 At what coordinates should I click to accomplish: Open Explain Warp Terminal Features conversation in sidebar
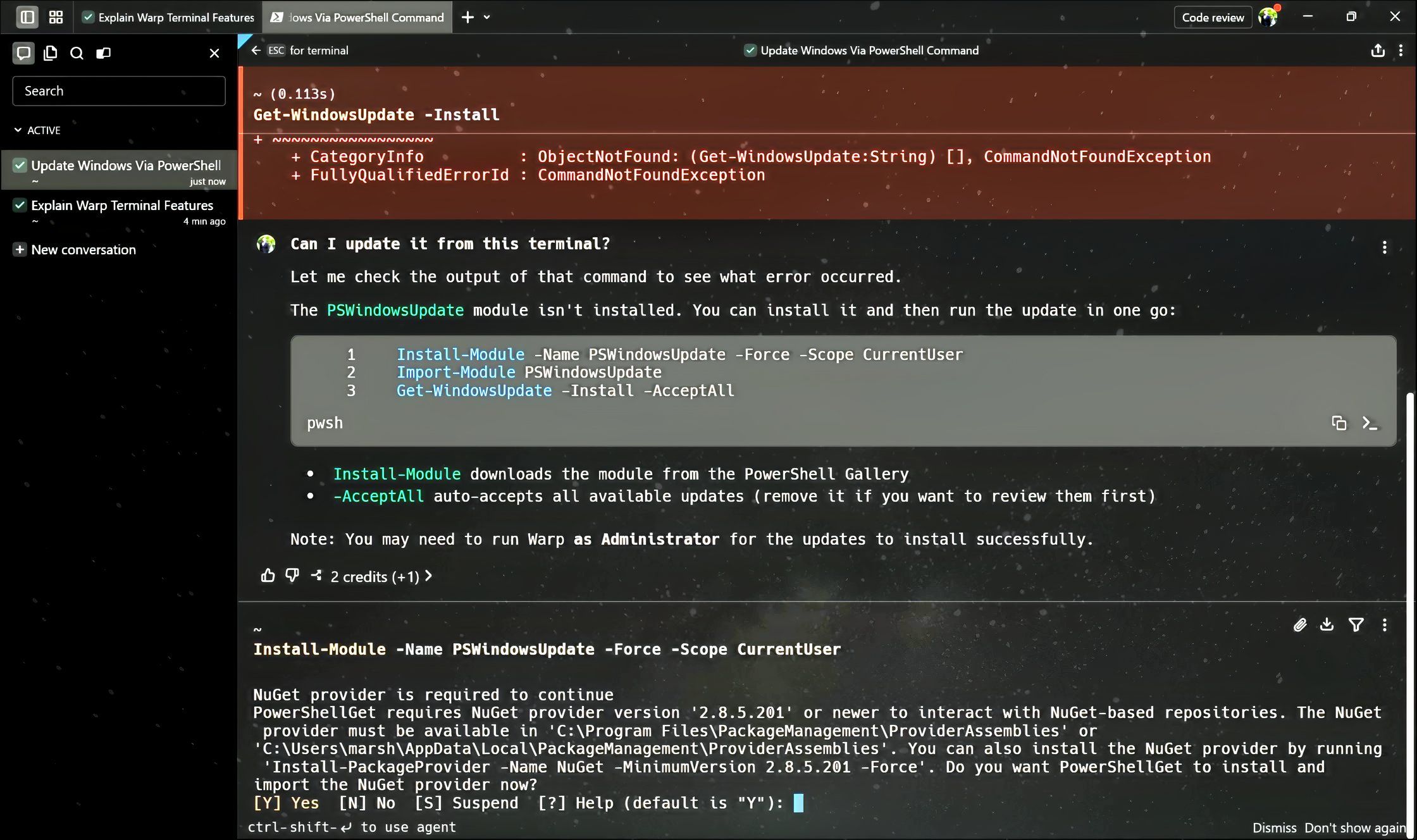[119, 211]
